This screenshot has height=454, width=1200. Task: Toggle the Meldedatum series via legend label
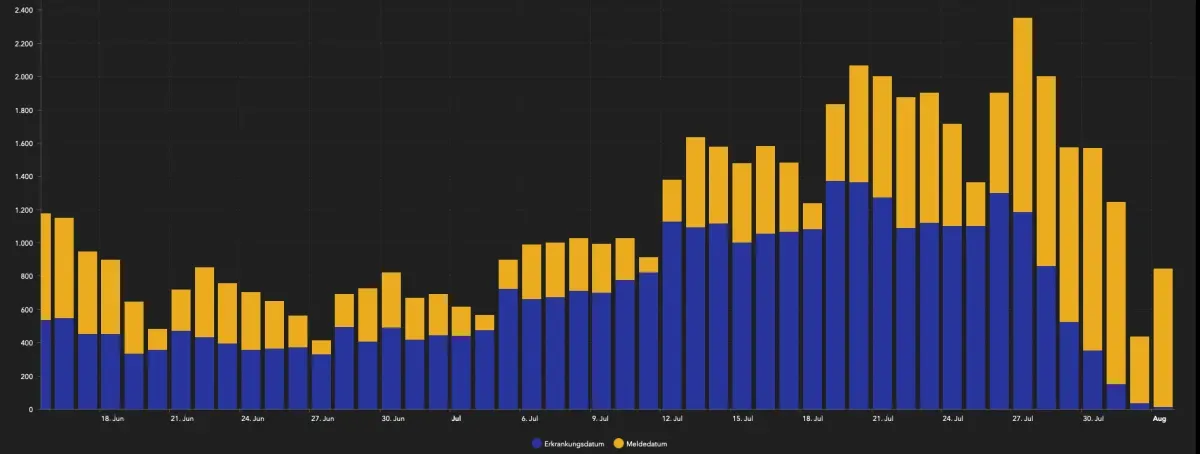pyautogui.click(x=646, y=442)
